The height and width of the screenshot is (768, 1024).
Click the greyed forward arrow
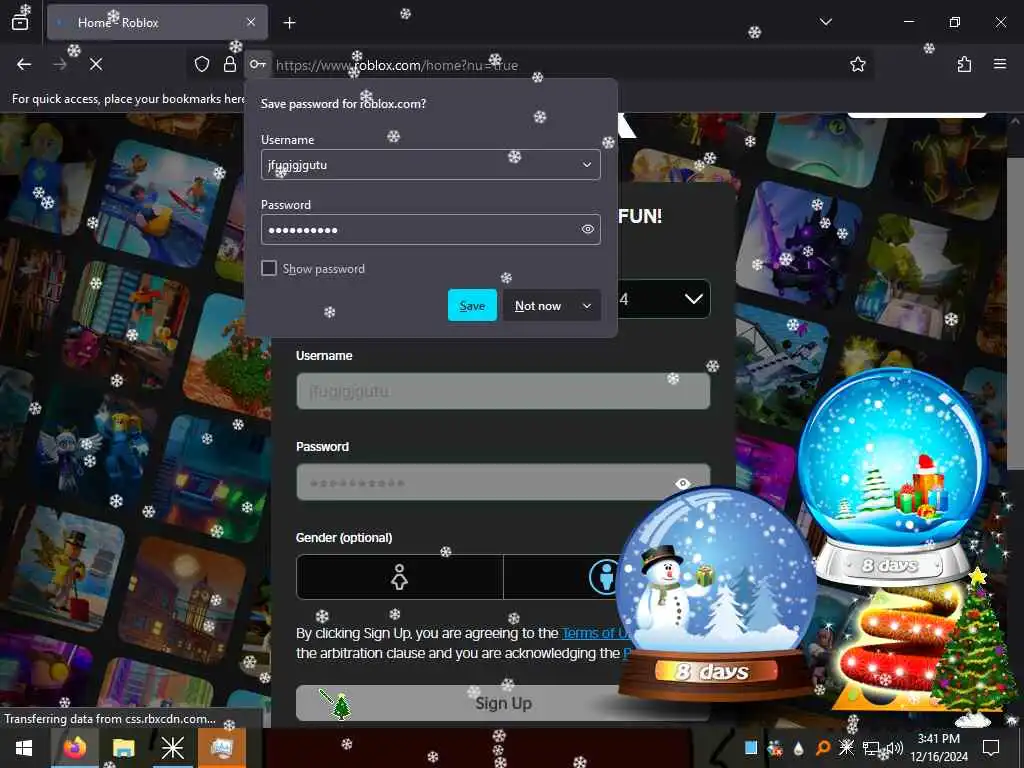pos(59,64)
